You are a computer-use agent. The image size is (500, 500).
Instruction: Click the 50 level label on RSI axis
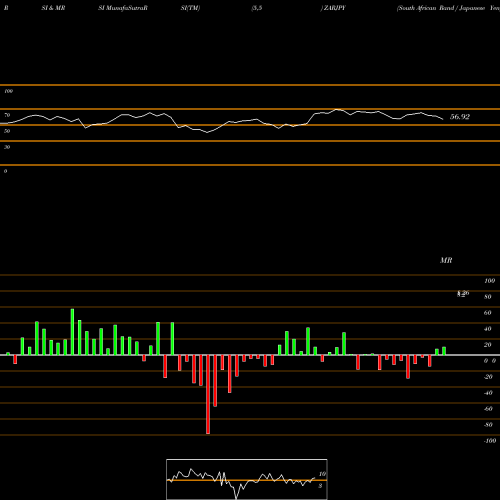(7, 131)
